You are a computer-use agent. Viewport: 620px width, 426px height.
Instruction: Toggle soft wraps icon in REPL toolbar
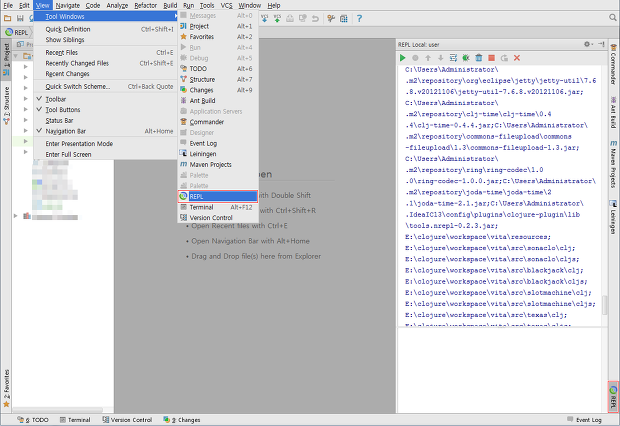(x=453, y=58)
